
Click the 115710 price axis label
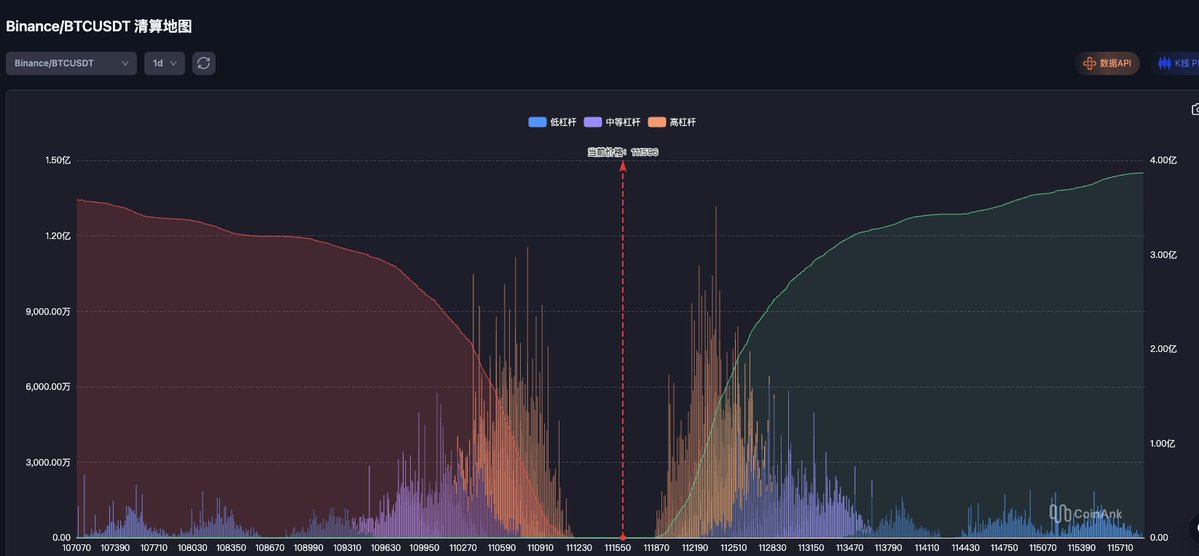1119,548
